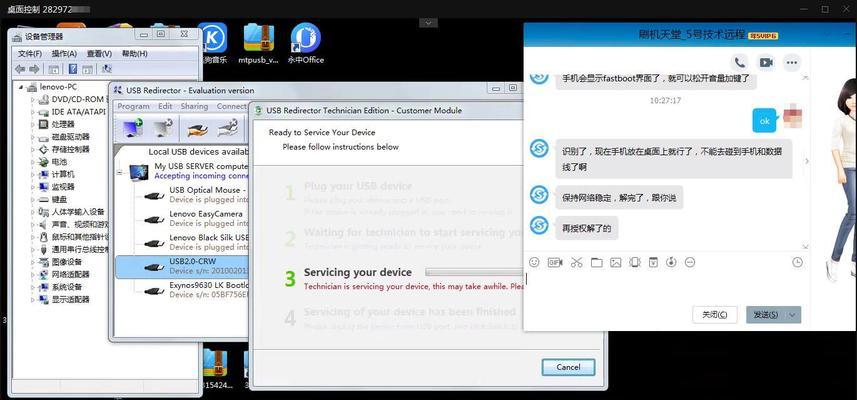Select 存储控制器 in Device Manager tree

[x=71, y=149]
